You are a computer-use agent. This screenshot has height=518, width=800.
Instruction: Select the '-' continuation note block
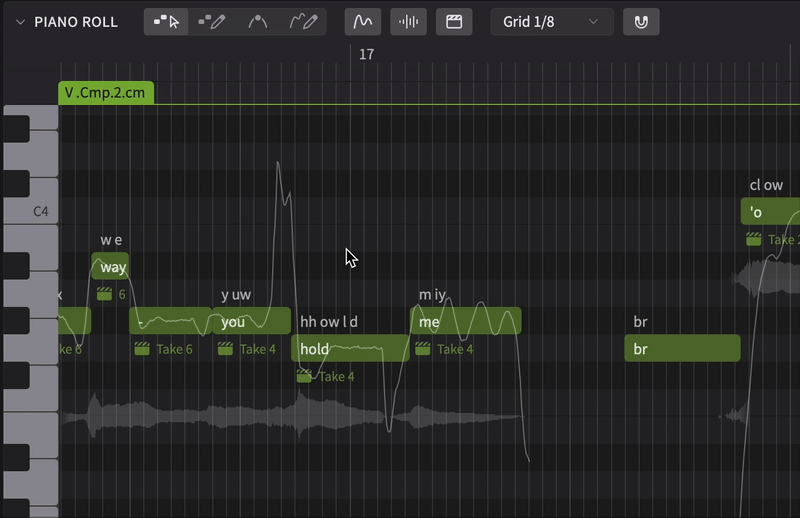click(x=170, y=321)
